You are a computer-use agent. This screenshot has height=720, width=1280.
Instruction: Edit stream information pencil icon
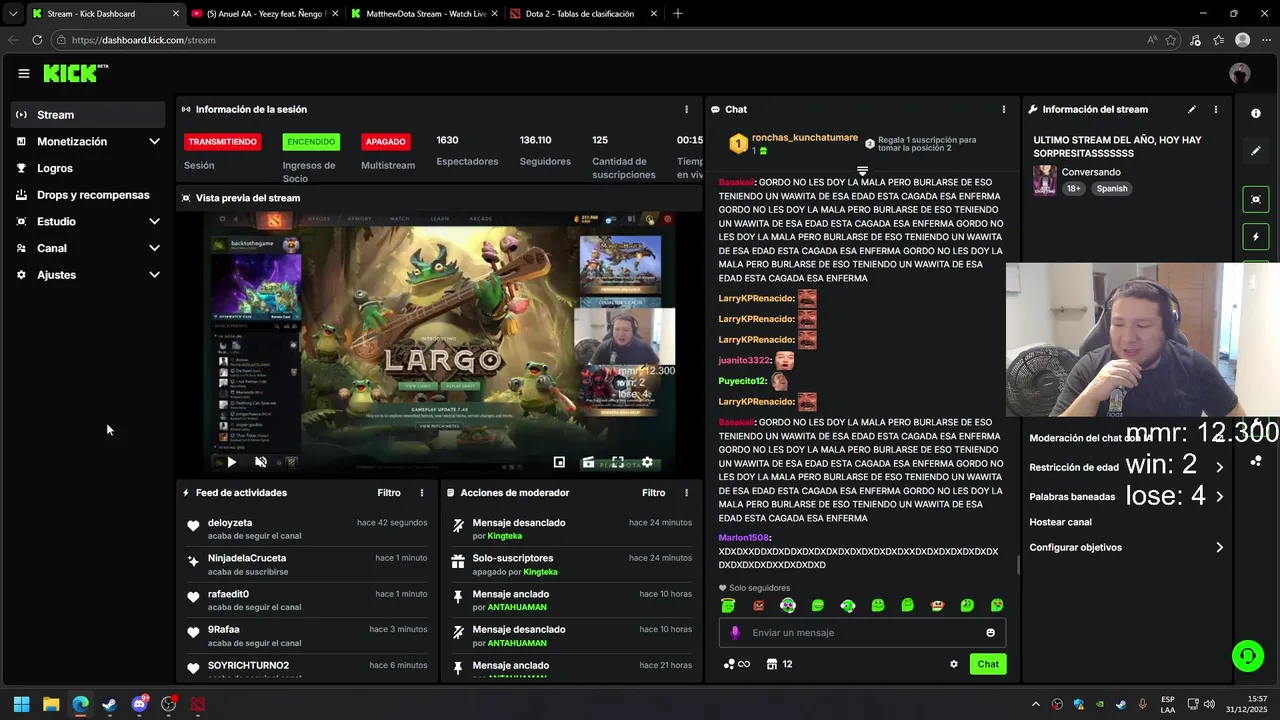pyautogui.click(x=1191, y=109)
